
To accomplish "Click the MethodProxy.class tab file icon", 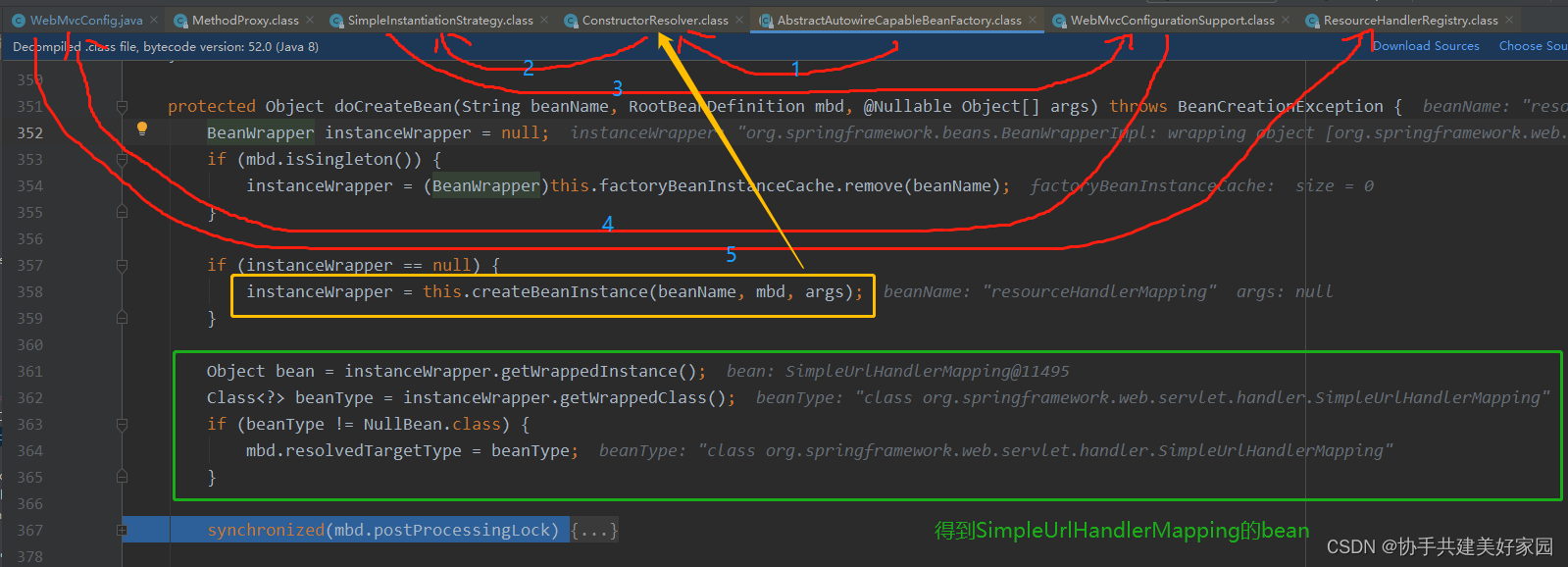I will [x=180, y=21].
